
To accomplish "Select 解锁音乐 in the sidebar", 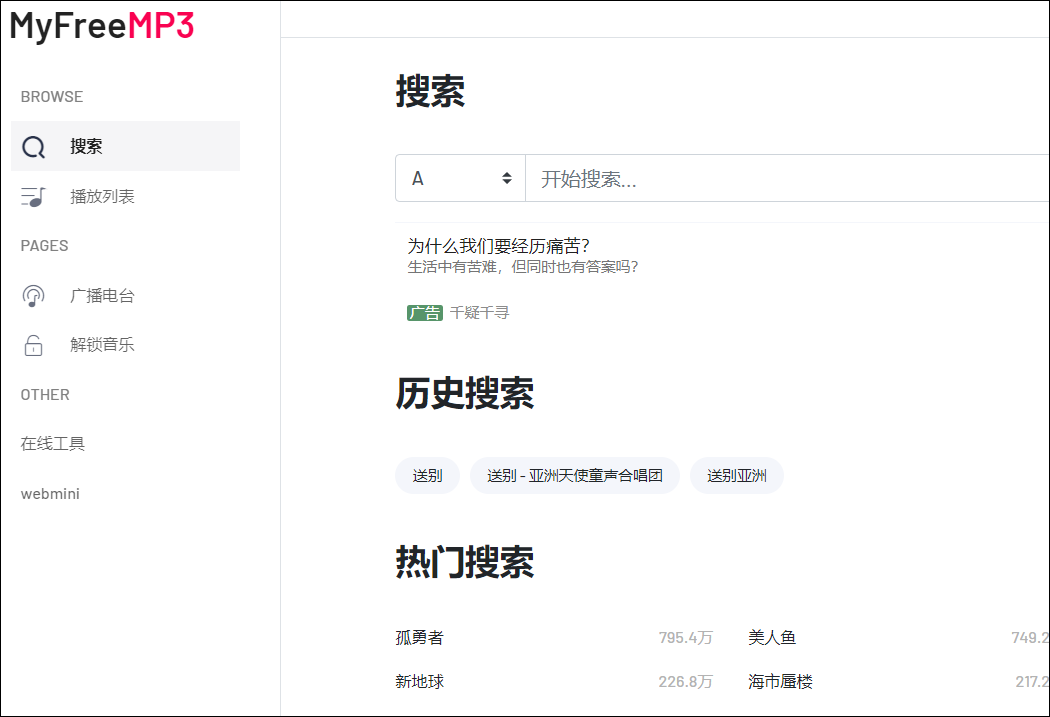I will pyautogui.click(x=102, y=346).
